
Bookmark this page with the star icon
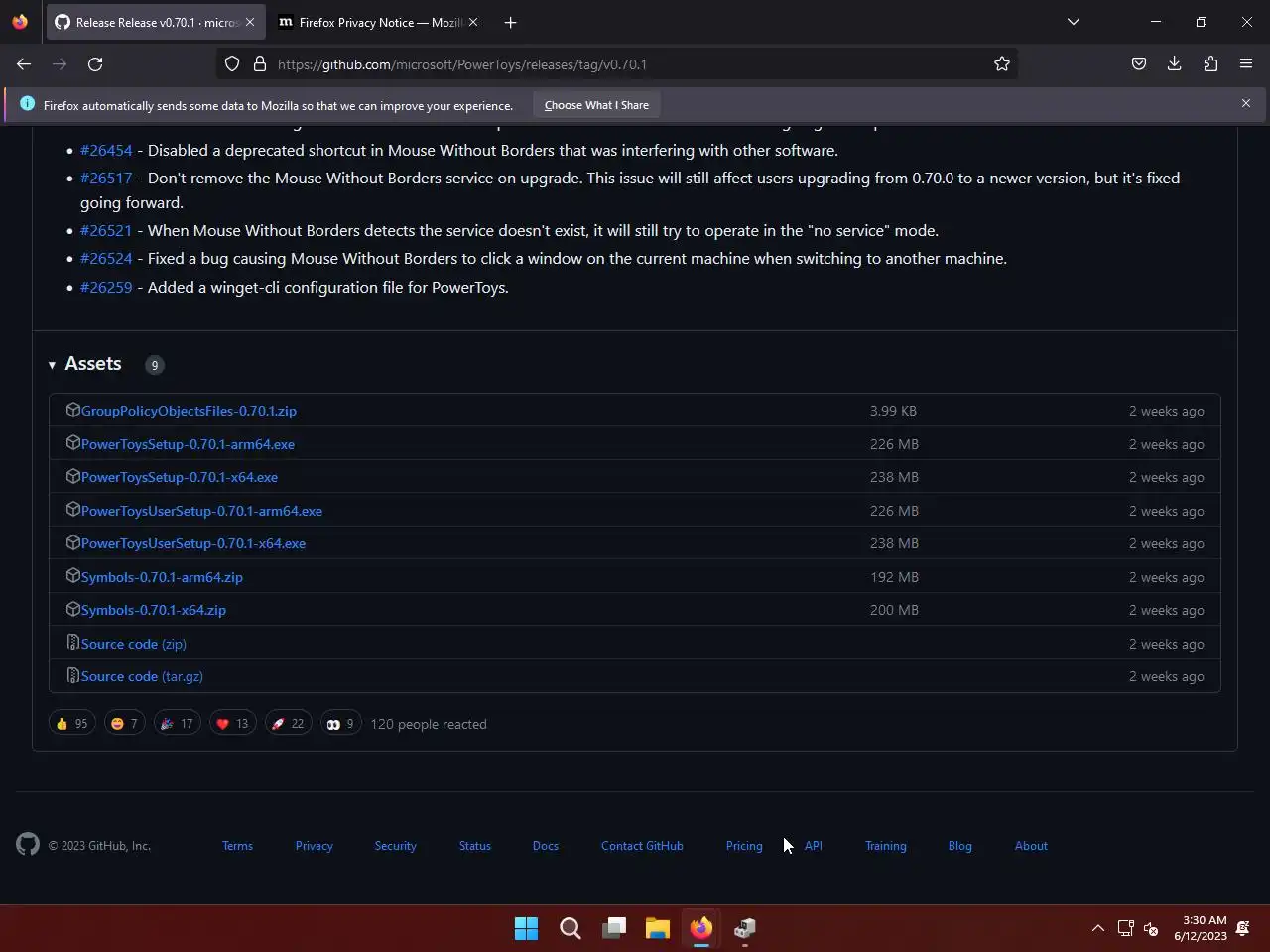coord(1002,64)
